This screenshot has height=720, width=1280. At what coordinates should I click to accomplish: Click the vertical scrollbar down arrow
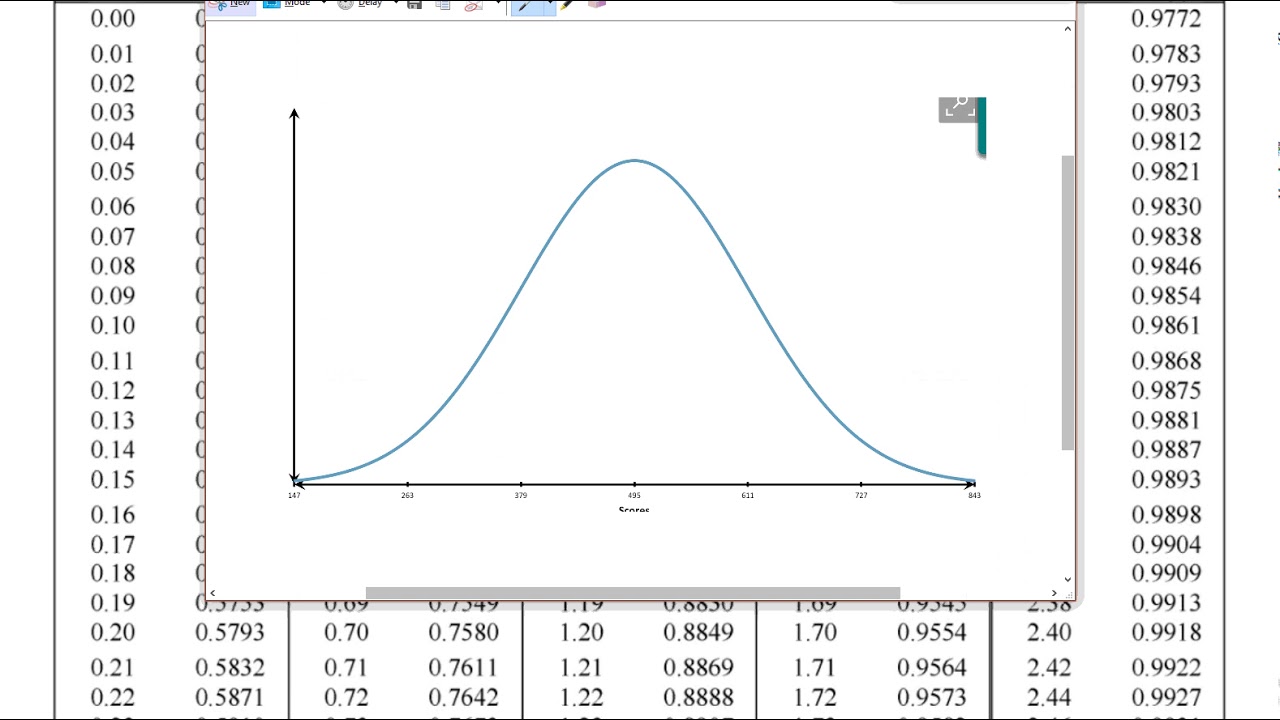point(1068,579)
